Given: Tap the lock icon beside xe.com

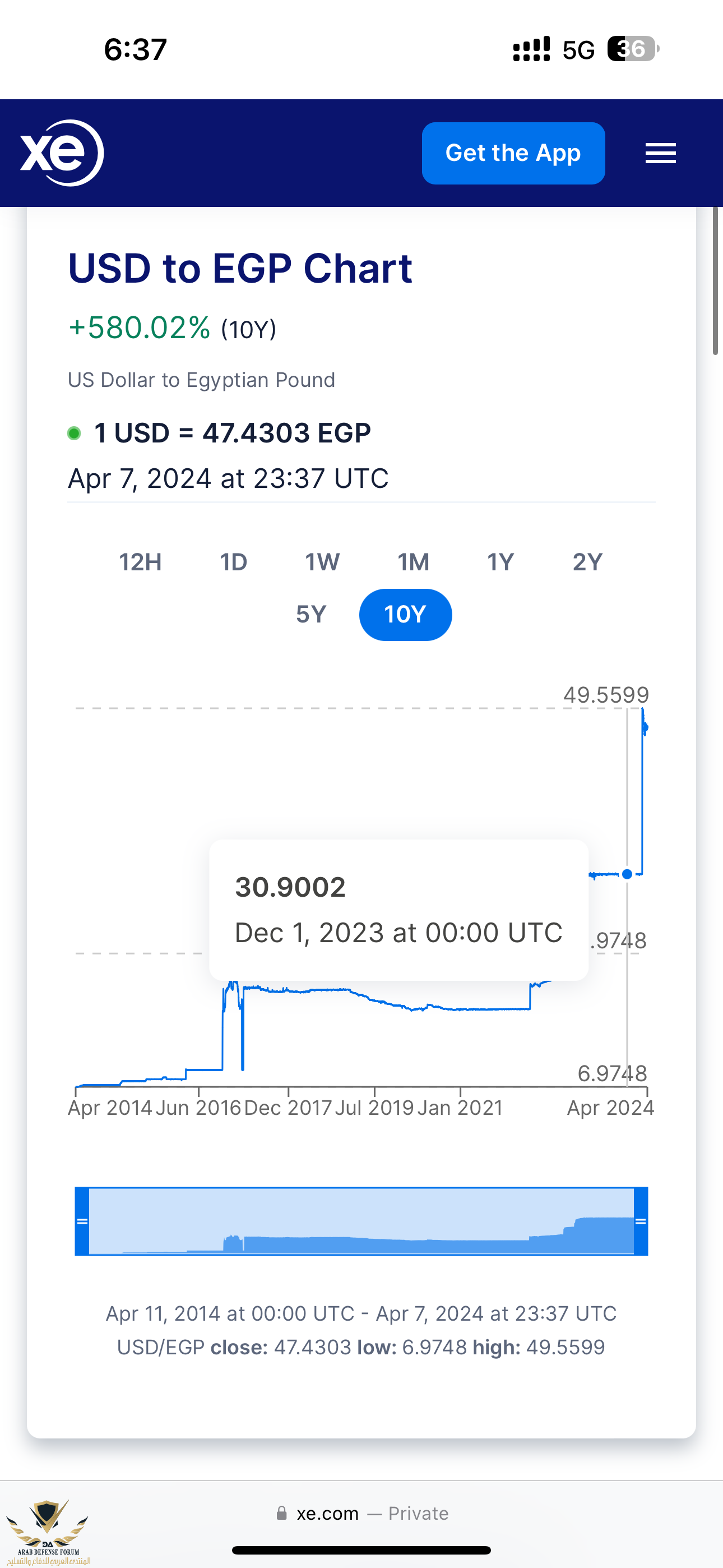Looking at the screenshot, I should [281, 1512].
